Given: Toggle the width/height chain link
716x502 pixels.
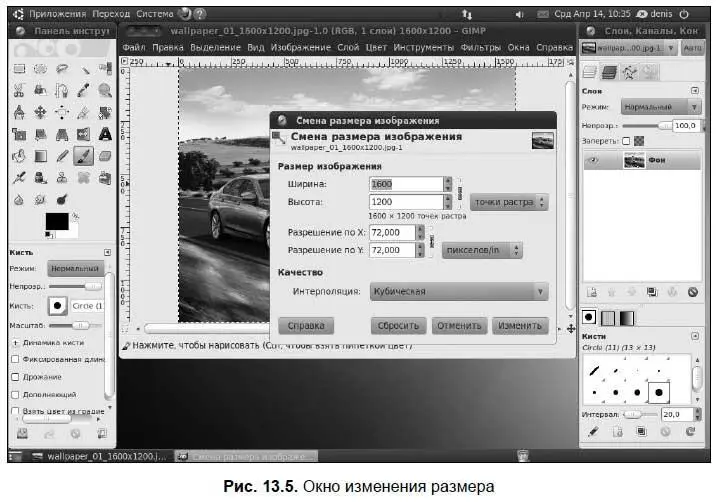Looking at the screenshot, I should click(460, 192).
